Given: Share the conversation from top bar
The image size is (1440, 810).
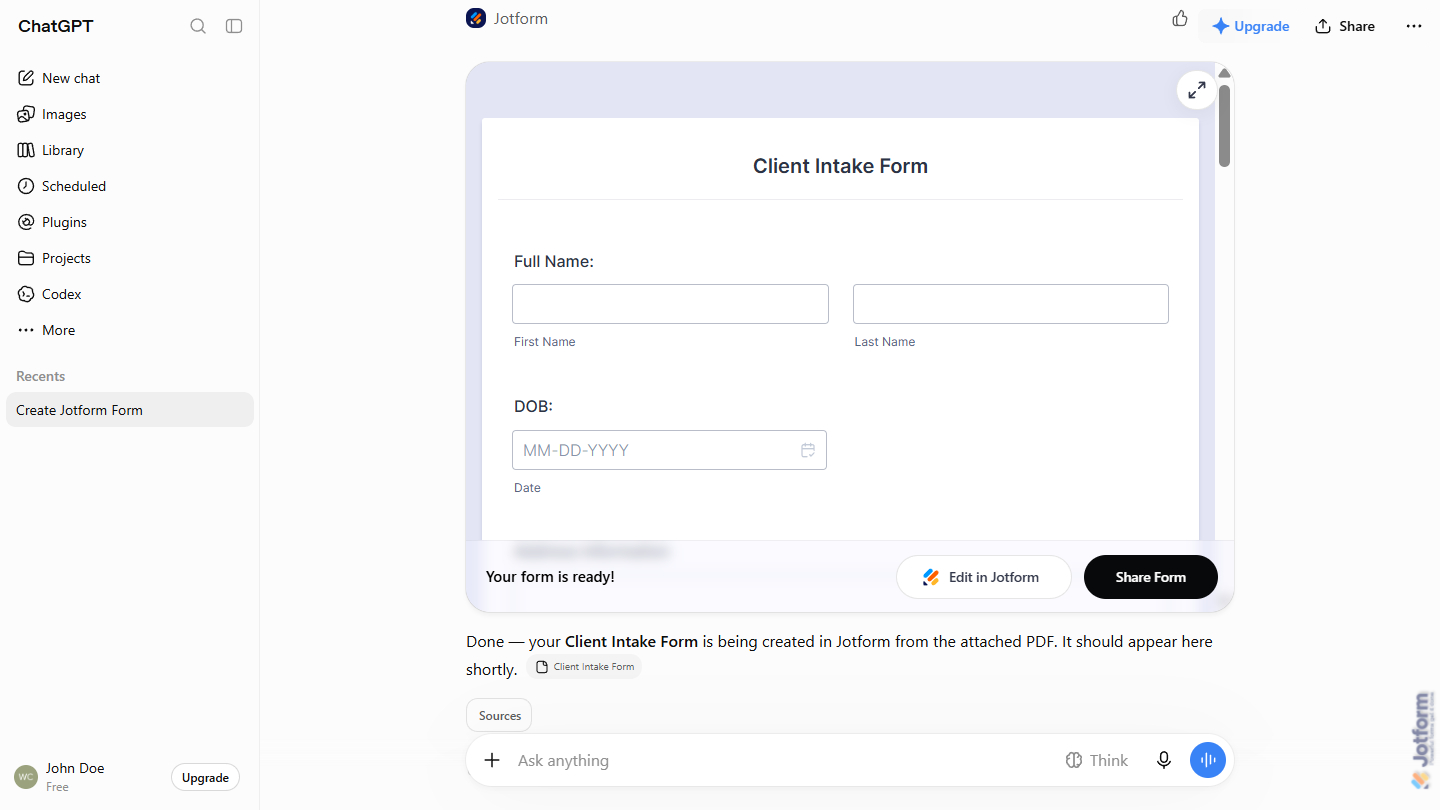Looking at the screenshot, I should [x=1345, y=26].
